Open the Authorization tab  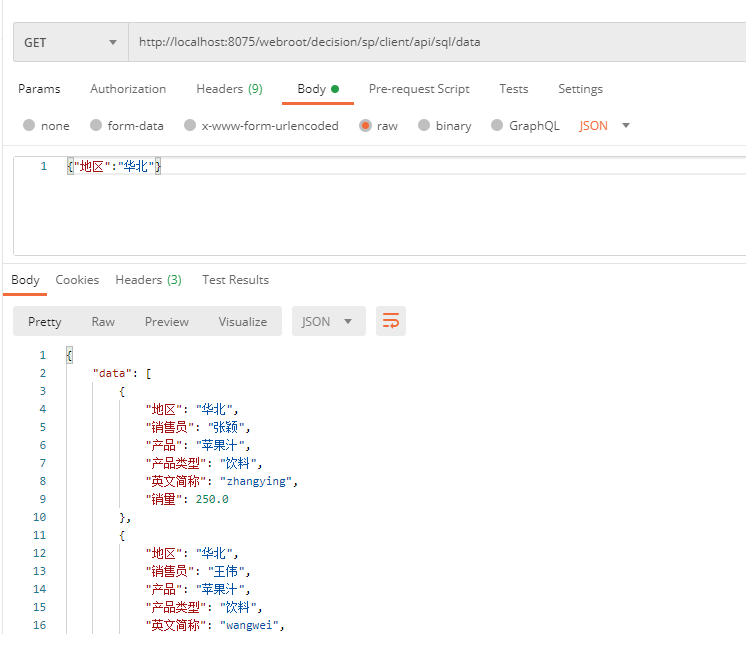pyautogui.click(x=128, y=89)
